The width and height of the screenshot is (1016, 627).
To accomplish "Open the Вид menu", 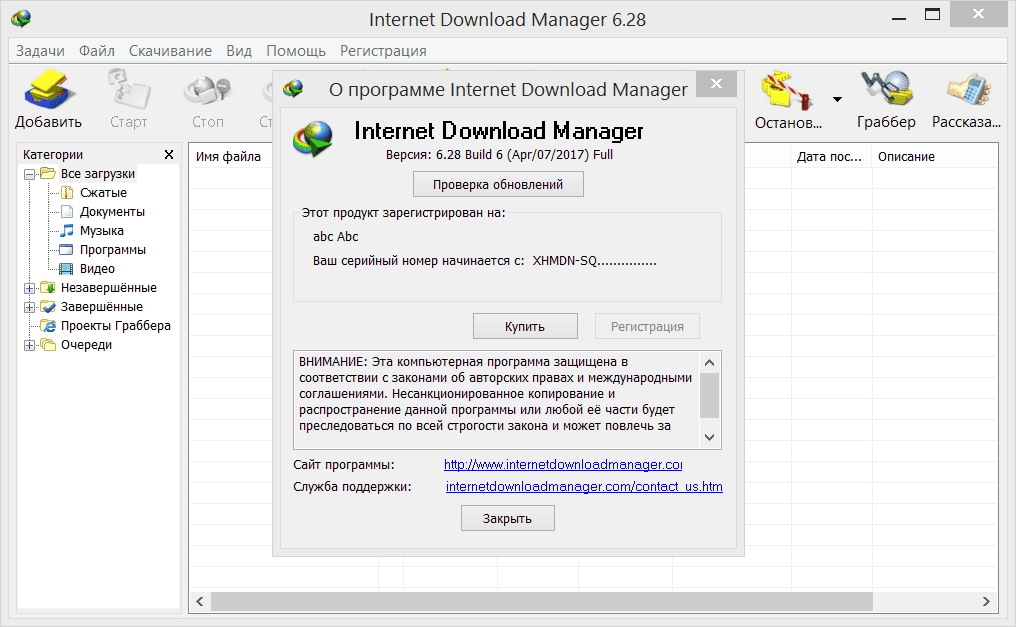I will pyautogui.click(x=238, y=51).
